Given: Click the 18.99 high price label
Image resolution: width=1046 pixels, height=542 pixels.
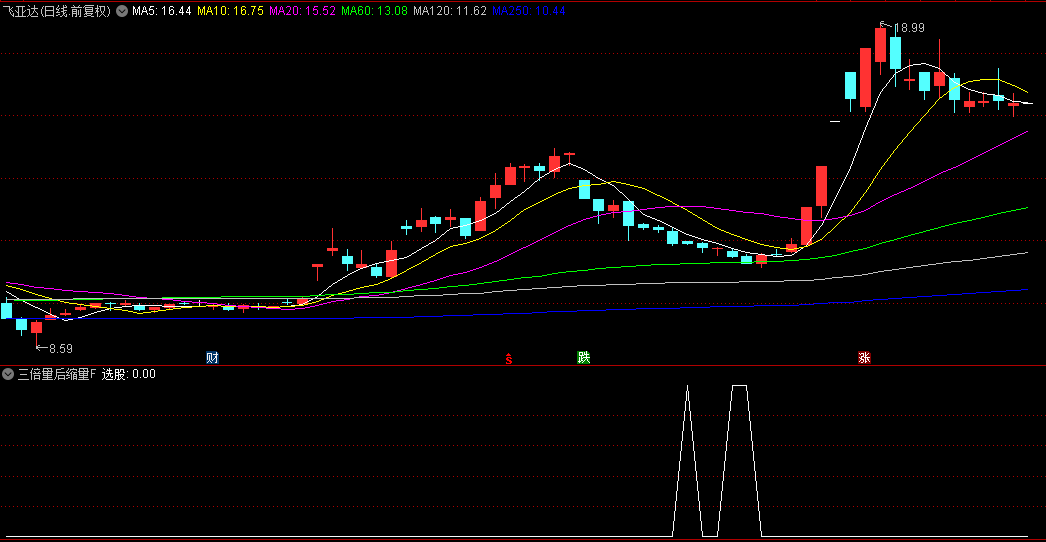Looking at the screenshot, I should click(909, 28).
